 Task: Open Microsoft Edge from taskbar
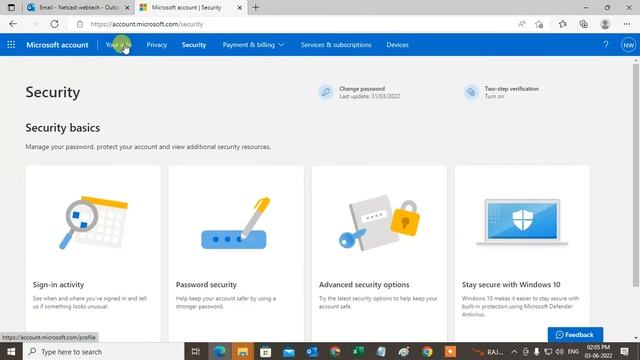(220, 351)
